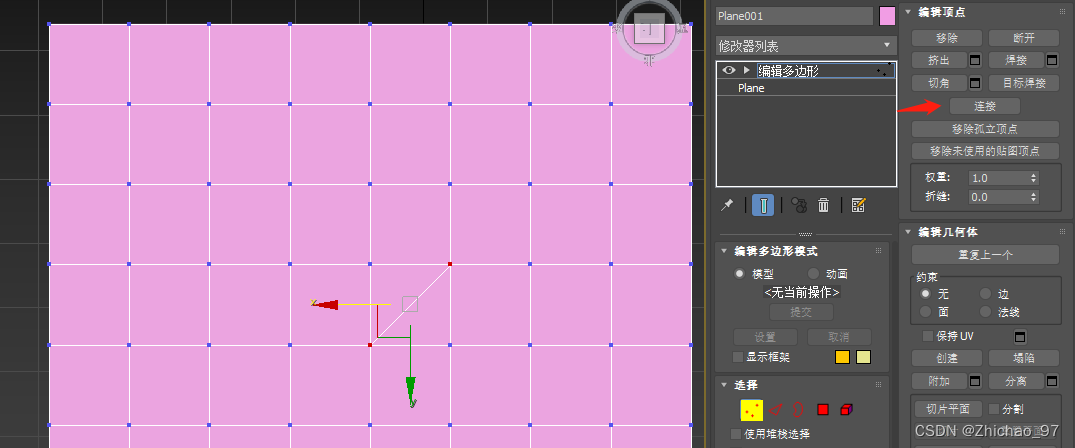Click the Plane001 object name field
The image size is (1075, 448).
coord(794,16)
